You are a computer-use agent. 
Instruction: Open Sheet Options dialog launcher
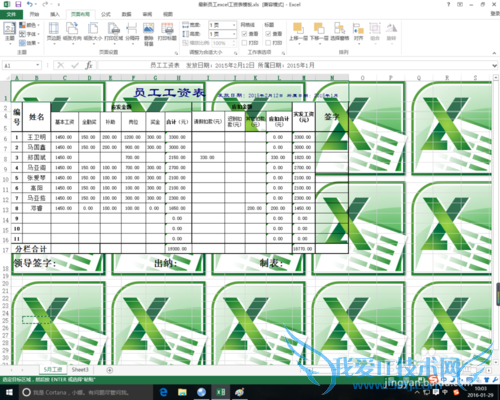click(283, 53)
